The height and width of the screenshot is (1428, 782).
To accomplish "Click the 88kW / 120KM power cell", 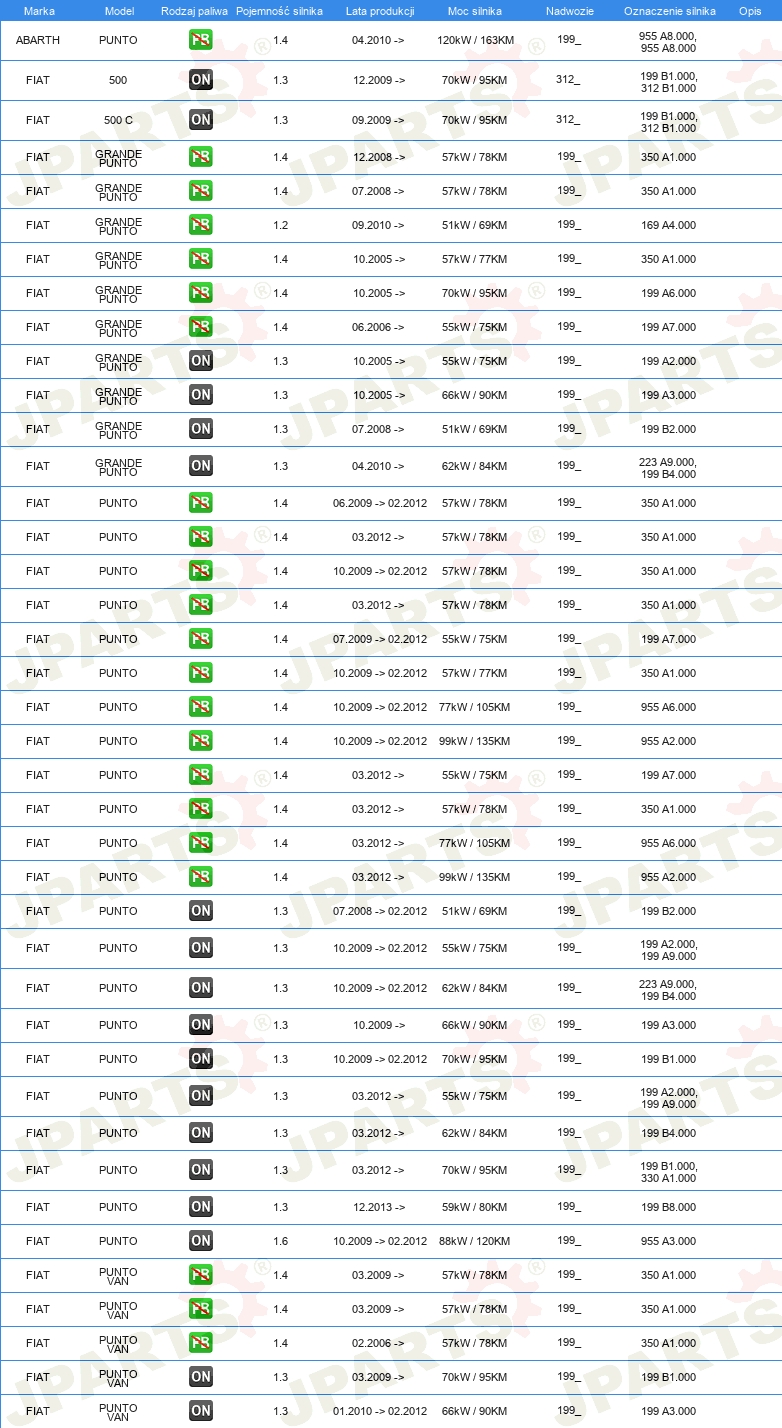I will pos(475,1241).
